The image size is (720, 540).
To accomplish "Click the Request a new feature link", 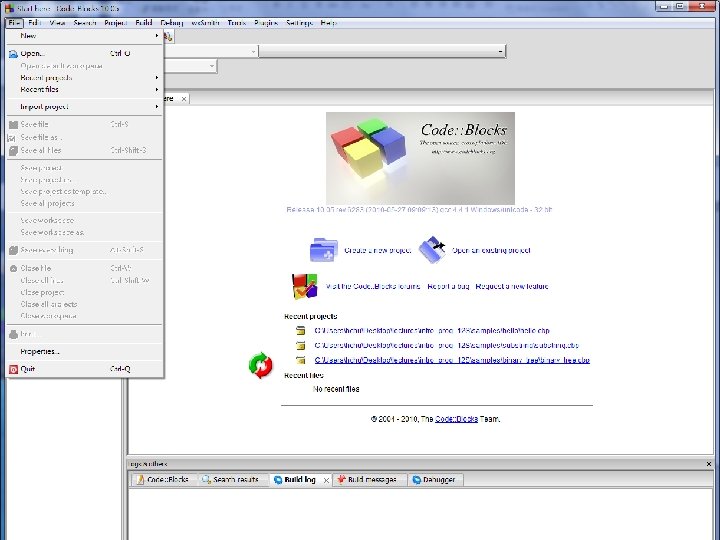I will point(512,286).
